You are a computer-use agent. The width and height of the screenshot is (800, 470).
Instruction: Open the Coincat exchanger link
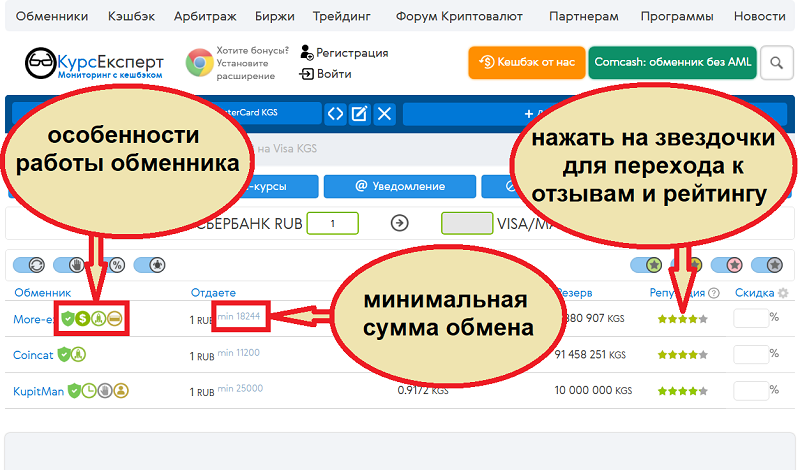pos(33,355)
